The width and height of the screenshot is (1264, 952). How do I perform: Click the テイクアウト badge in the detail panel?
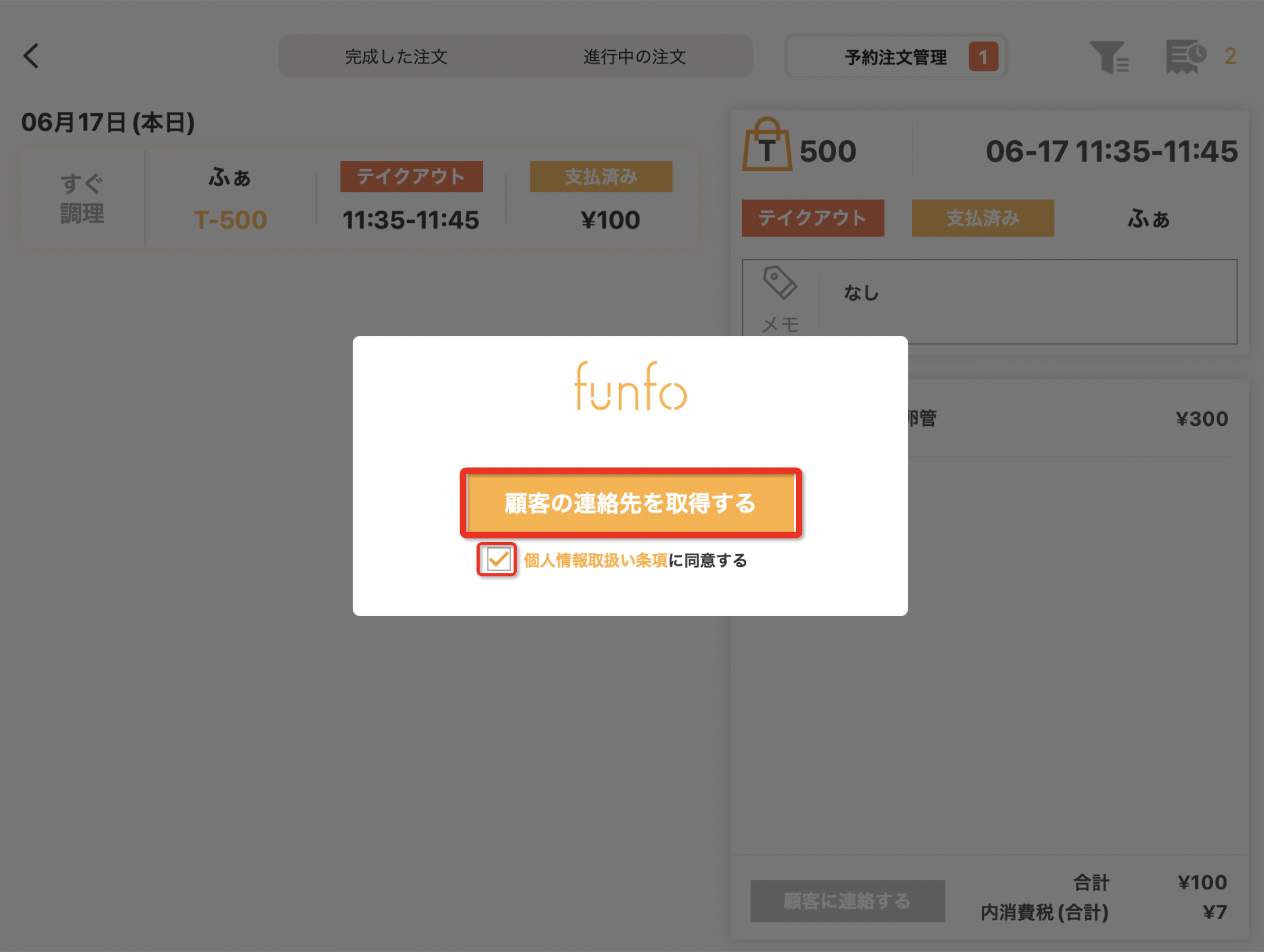812,218
